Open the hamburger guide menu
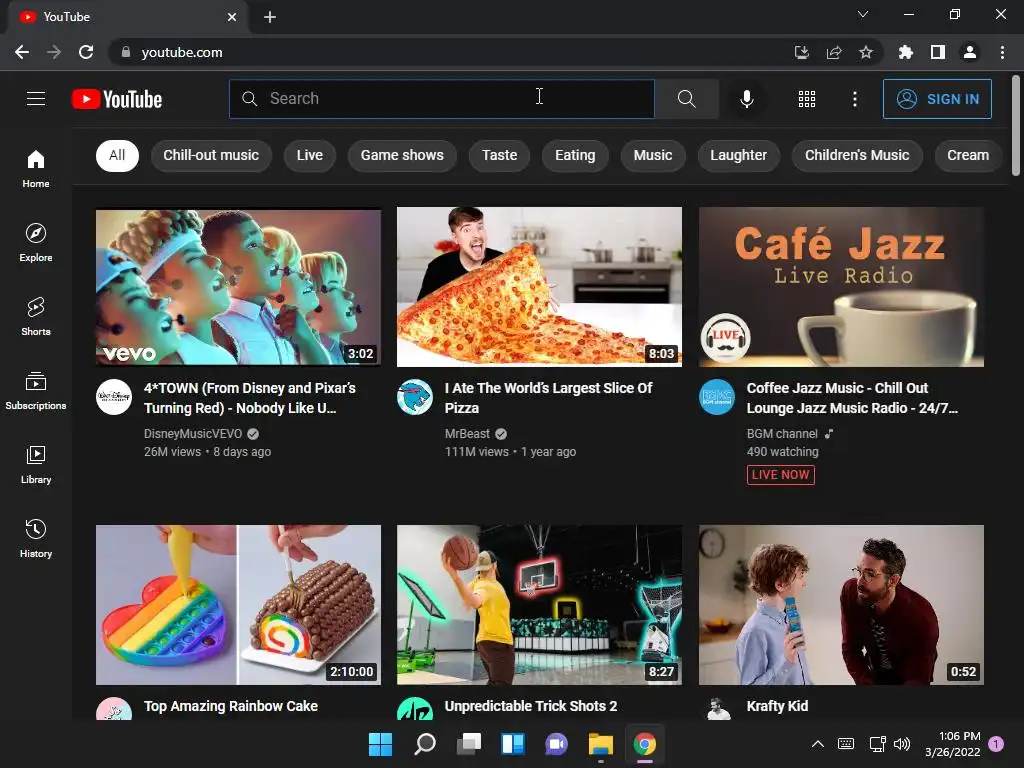This screenshot has height=768, width=1024. 36,99
